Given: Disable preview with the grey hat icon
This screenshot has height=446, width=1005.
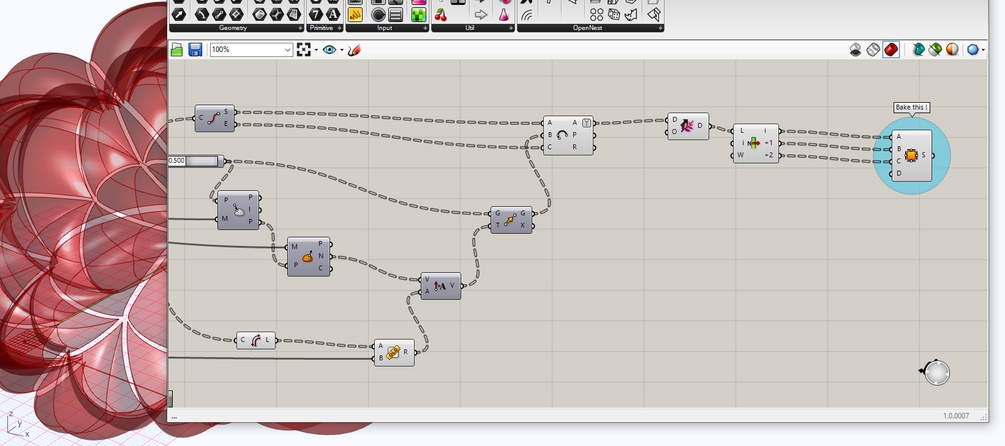Looking at the screenshot, I should (x=855, y=49).
